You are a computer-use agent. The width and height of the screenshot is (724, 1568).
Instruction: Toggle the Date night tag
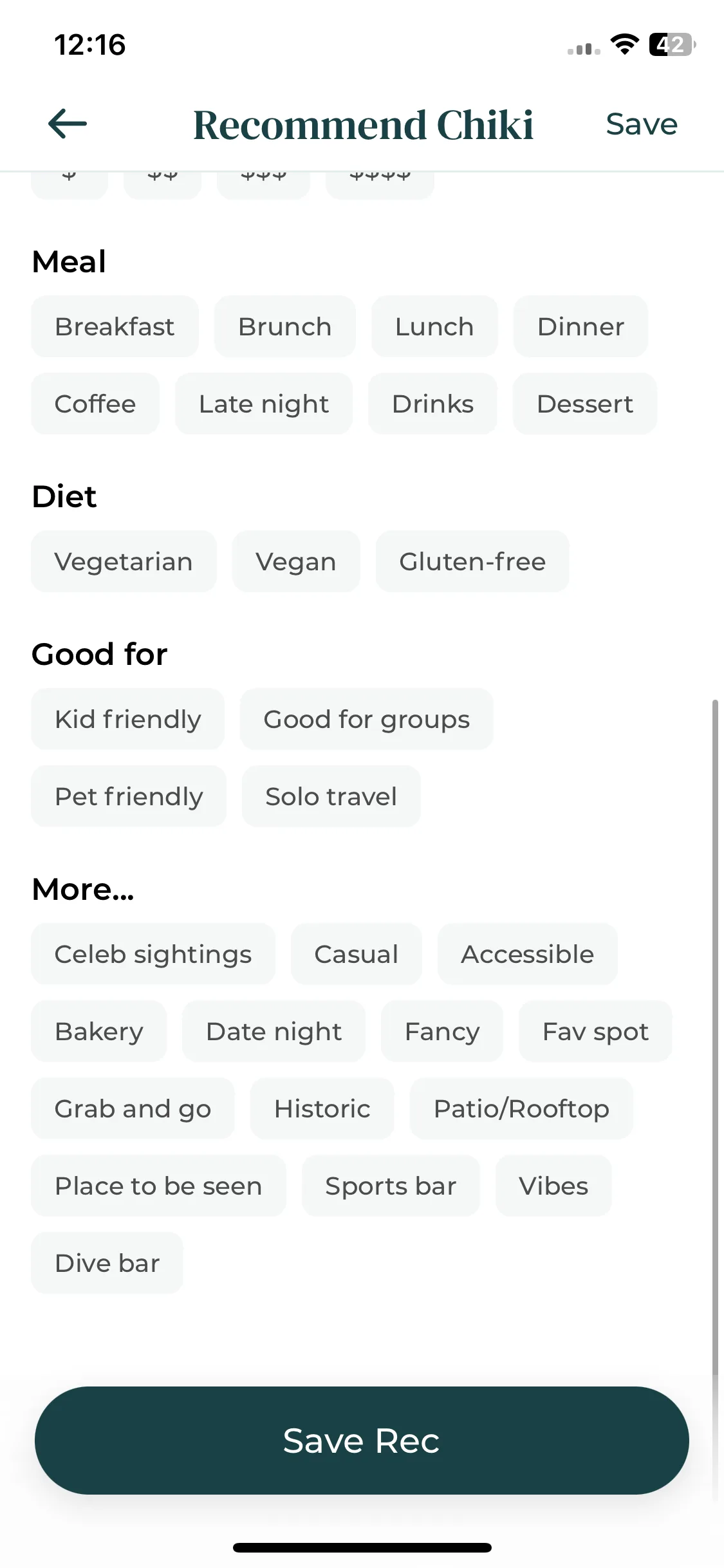(274, 1031)
